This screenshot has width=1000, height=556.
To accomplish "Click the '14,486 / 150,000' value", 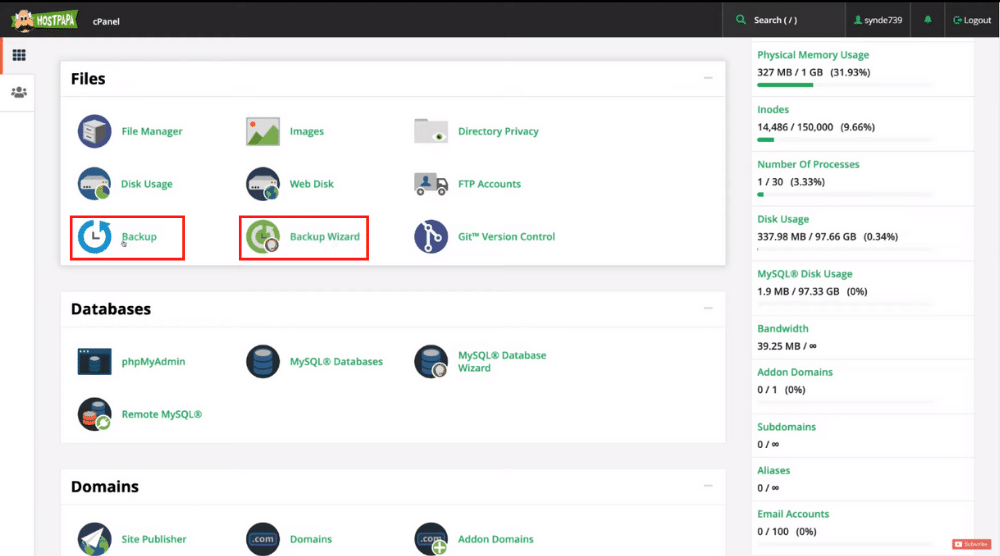I will 795,128.
